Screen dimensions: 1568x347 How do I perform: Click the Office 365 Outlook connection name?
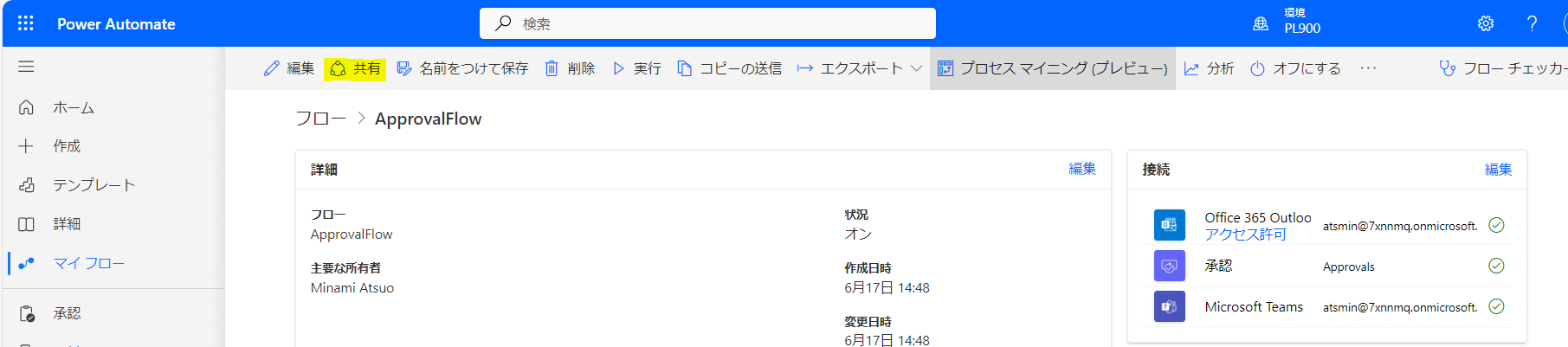(1258, 218)
